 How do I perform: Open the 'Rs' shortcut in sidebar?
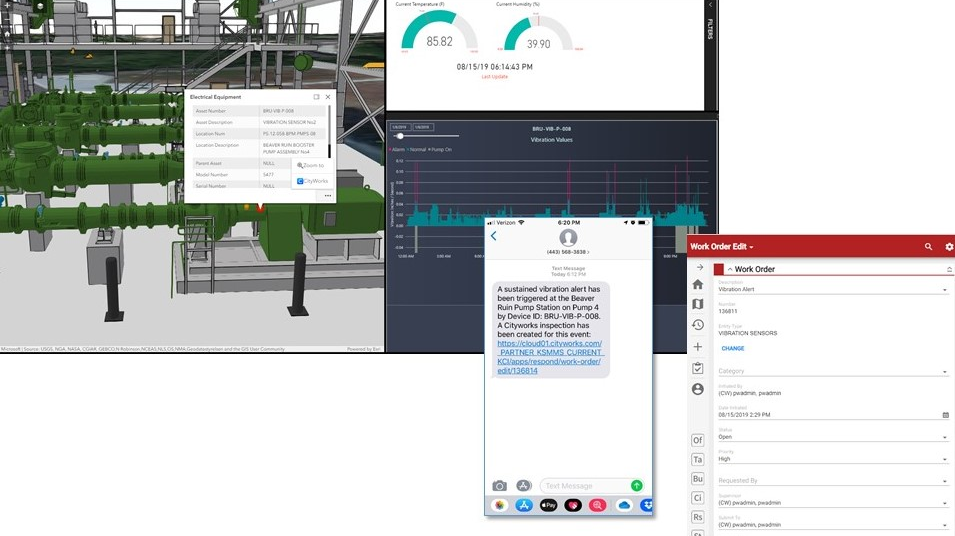pos(698,517)
